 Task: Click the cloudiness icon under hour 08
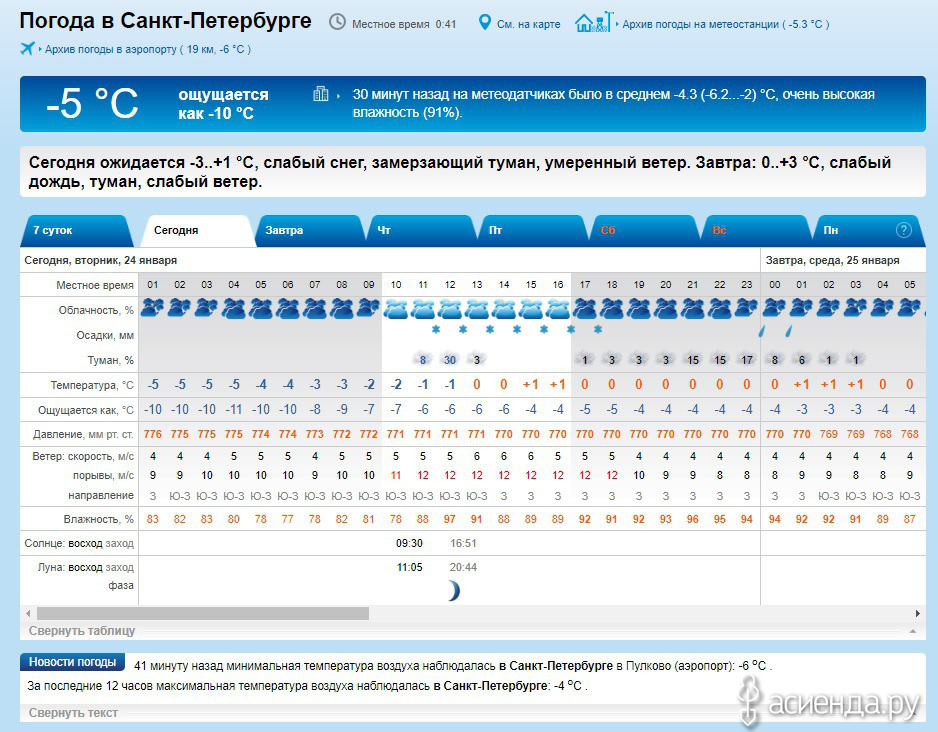pyautogui.click(x=342, y=309)
